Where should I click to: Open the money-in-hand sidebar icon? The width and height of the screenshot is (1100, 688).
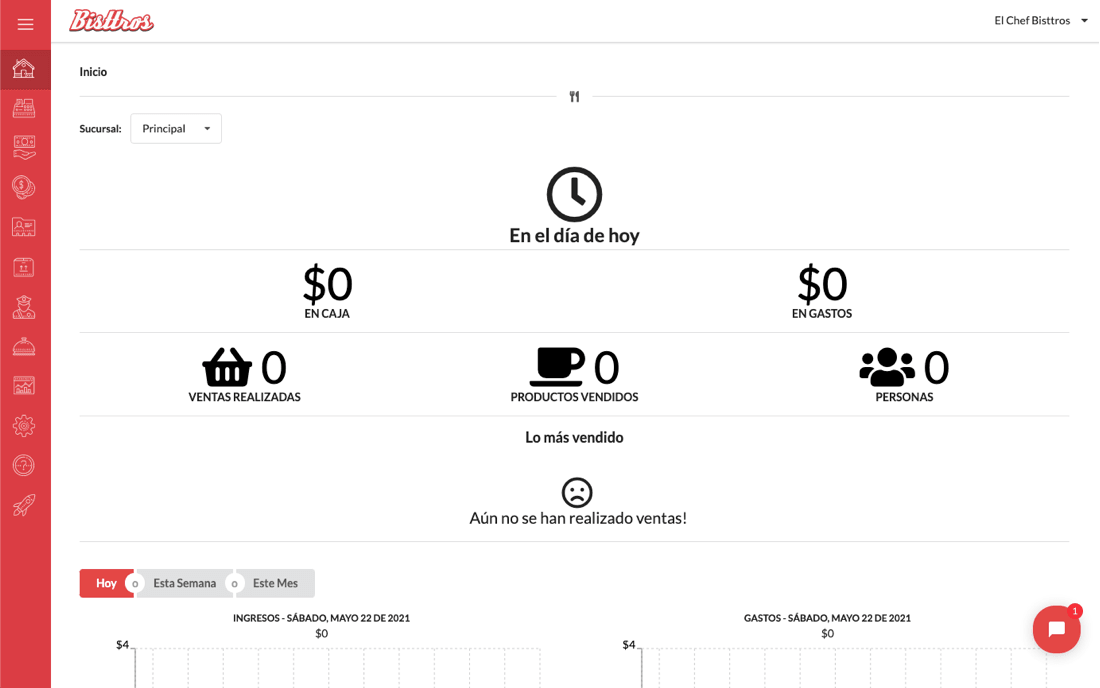click(24, 147)
